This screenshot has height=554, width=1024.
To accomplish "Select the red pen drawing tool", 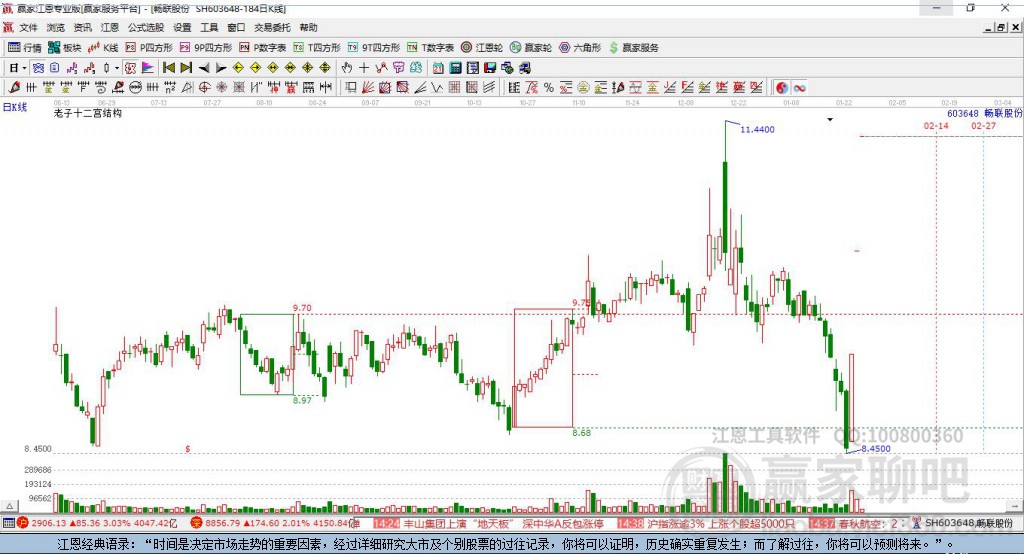I will click(14, 88).
